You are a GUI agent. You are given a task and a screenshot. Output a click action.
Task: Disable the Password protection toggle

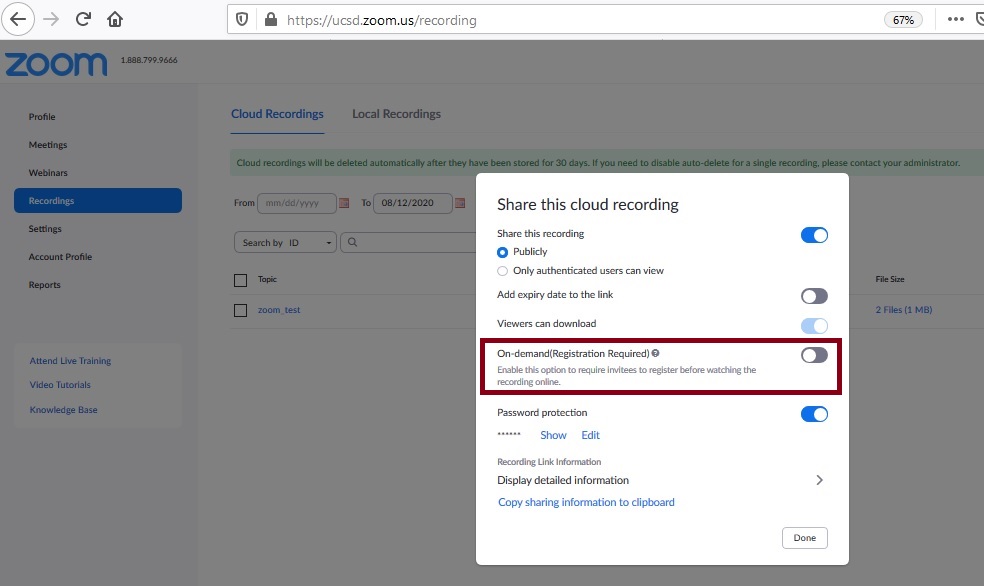(x=814, y=414)
